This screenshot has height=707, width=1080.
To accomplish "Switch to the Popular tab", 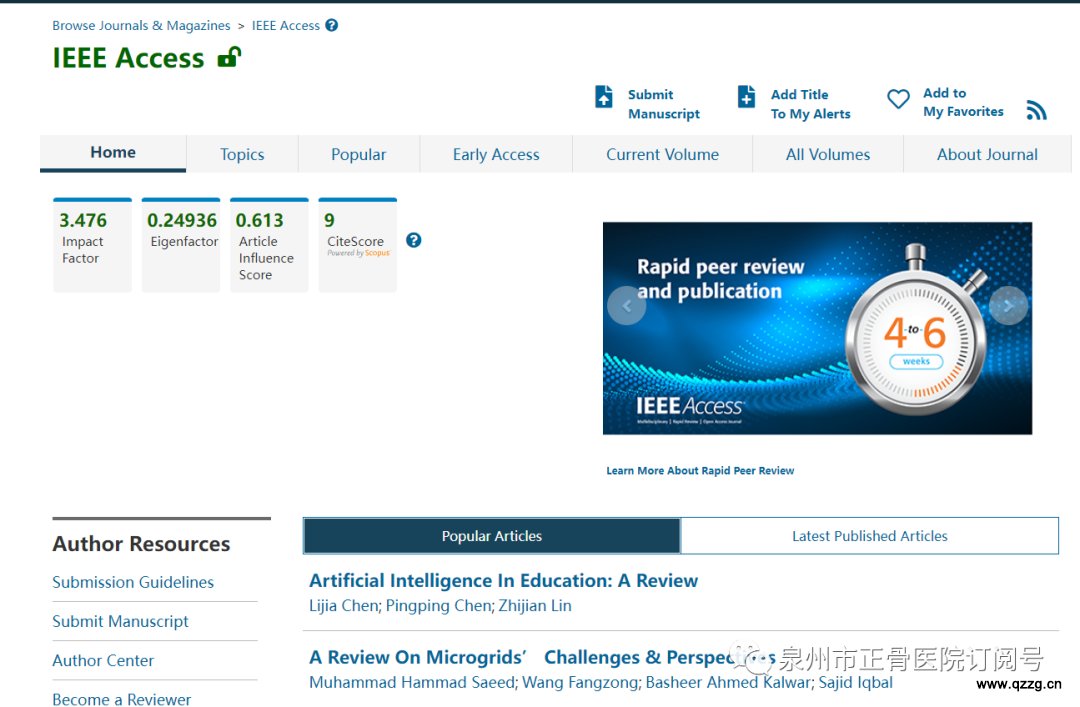I will (358, 154).
